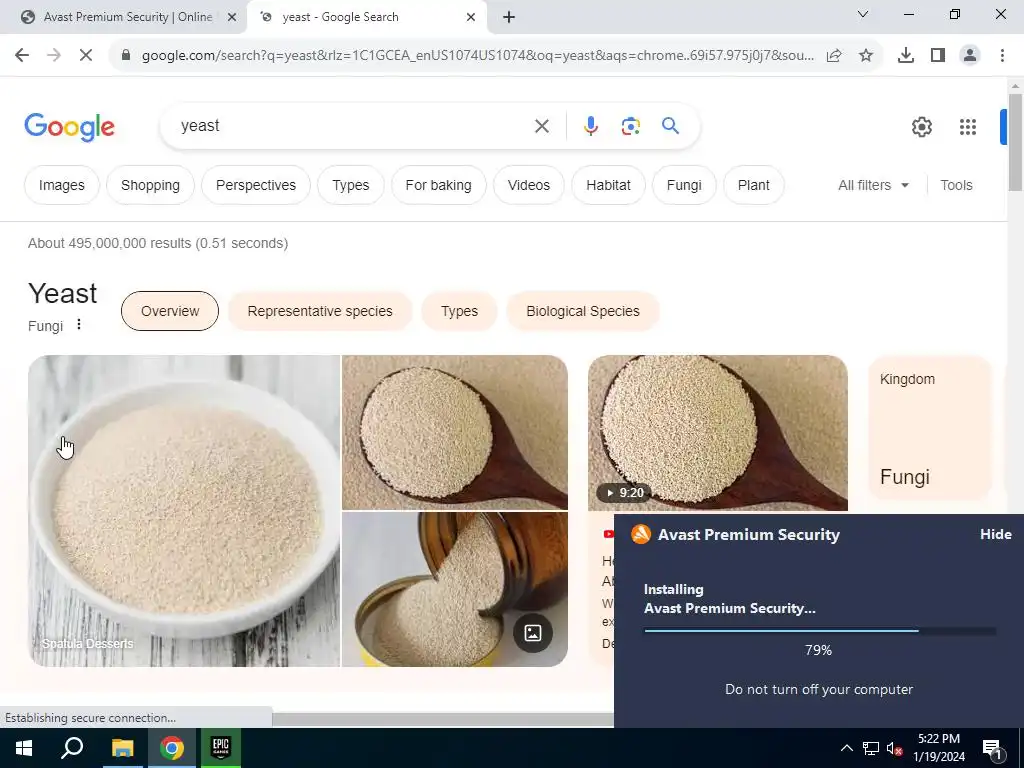Click the Avast installation progress bar

pos(820,631)
